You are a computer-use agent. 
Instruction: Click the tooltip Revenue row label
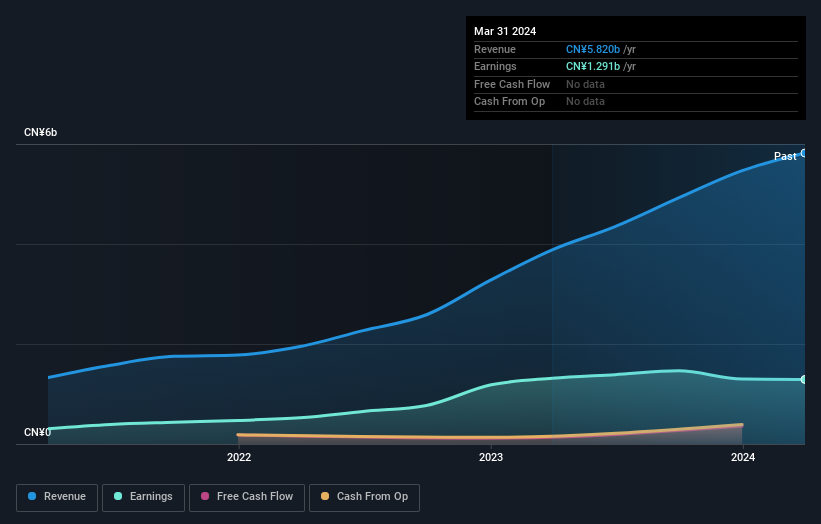[495, 49]
